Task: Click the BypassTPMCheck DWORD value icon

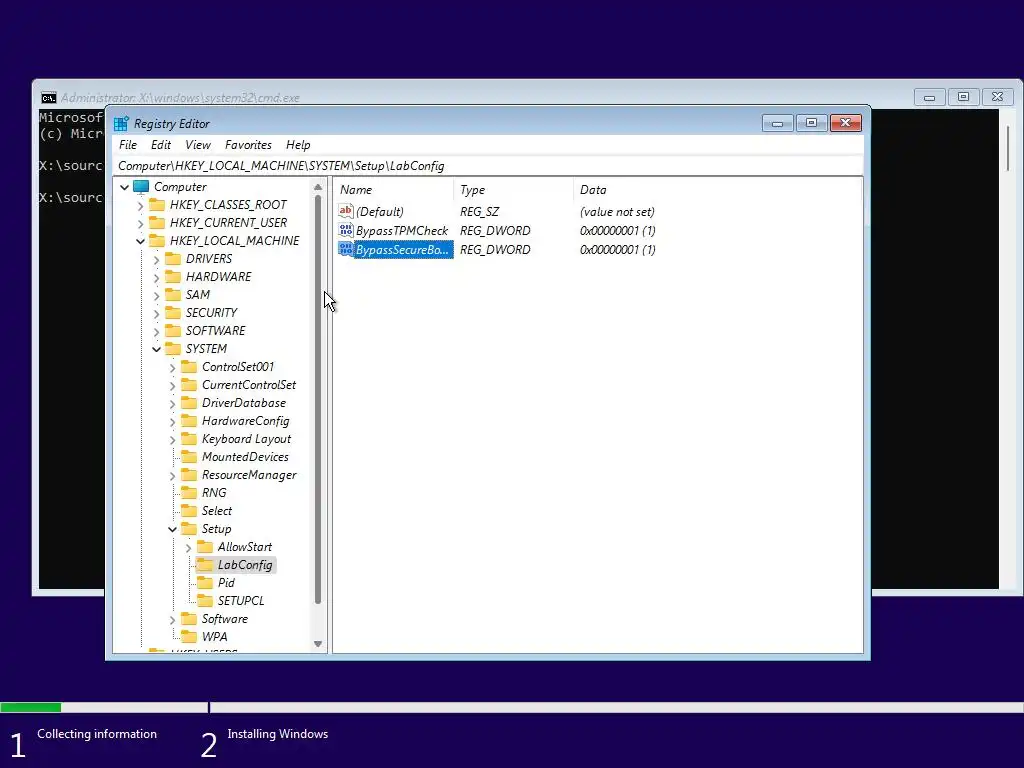Action: click(x=346, y=230)
